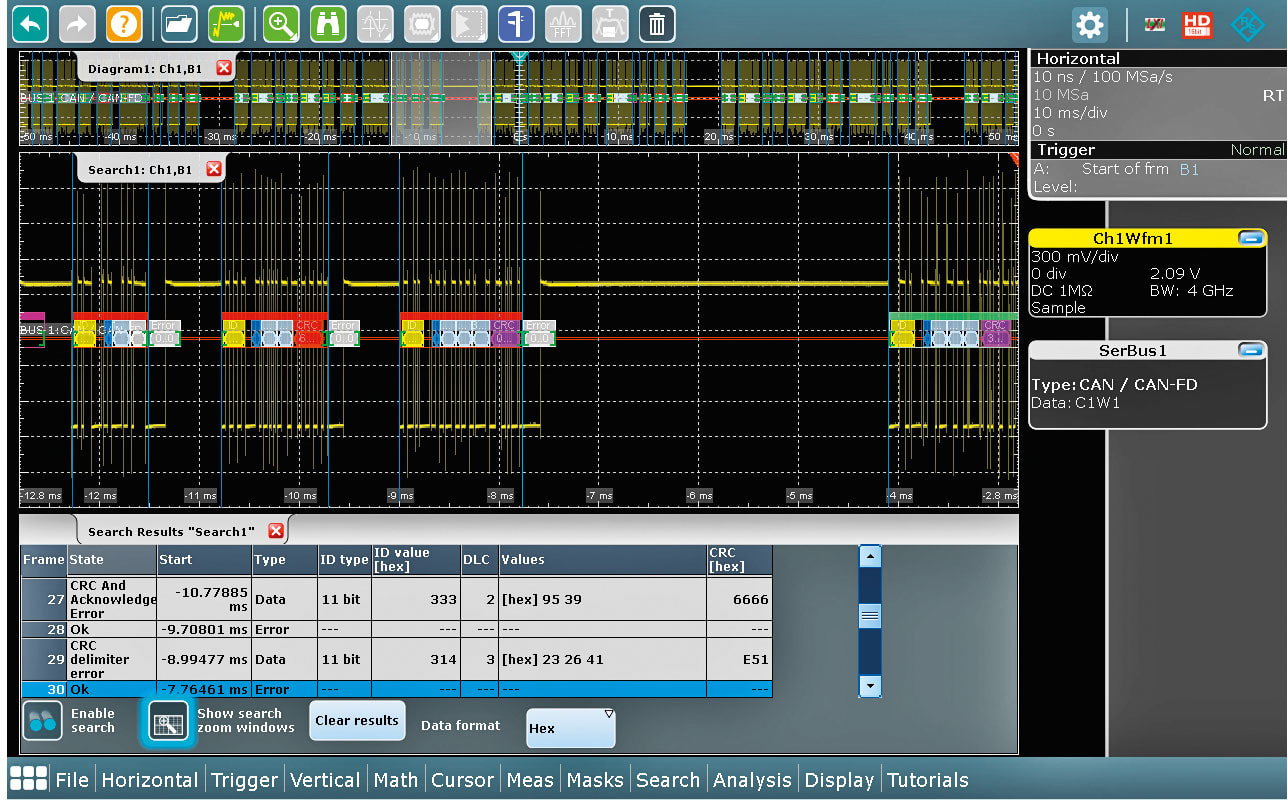Toggle Show search zoom windows

point(168,721)
